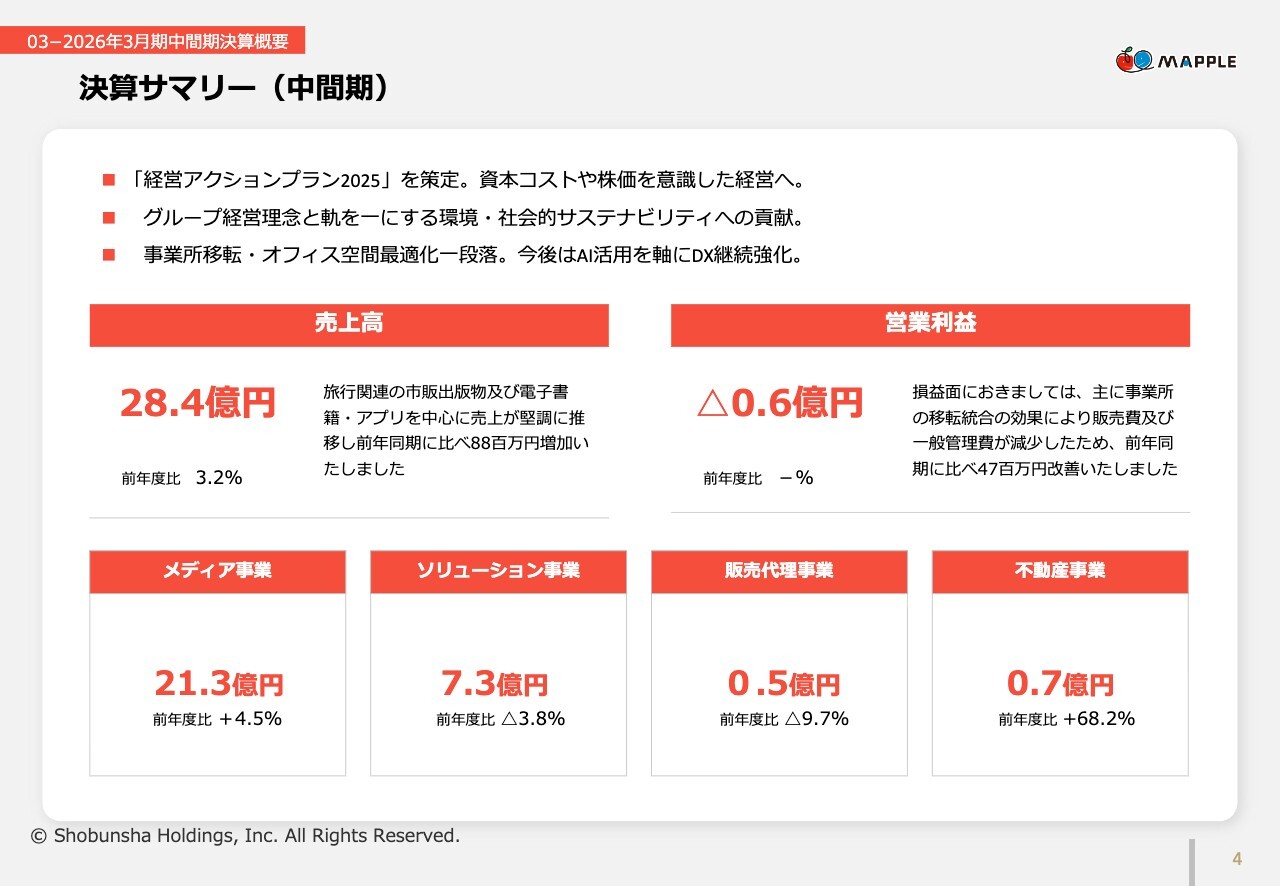Click the MAPPLE logo in the corner
The height and width of the screenshot is (886, 1280).
click(x=1175, y=61)
